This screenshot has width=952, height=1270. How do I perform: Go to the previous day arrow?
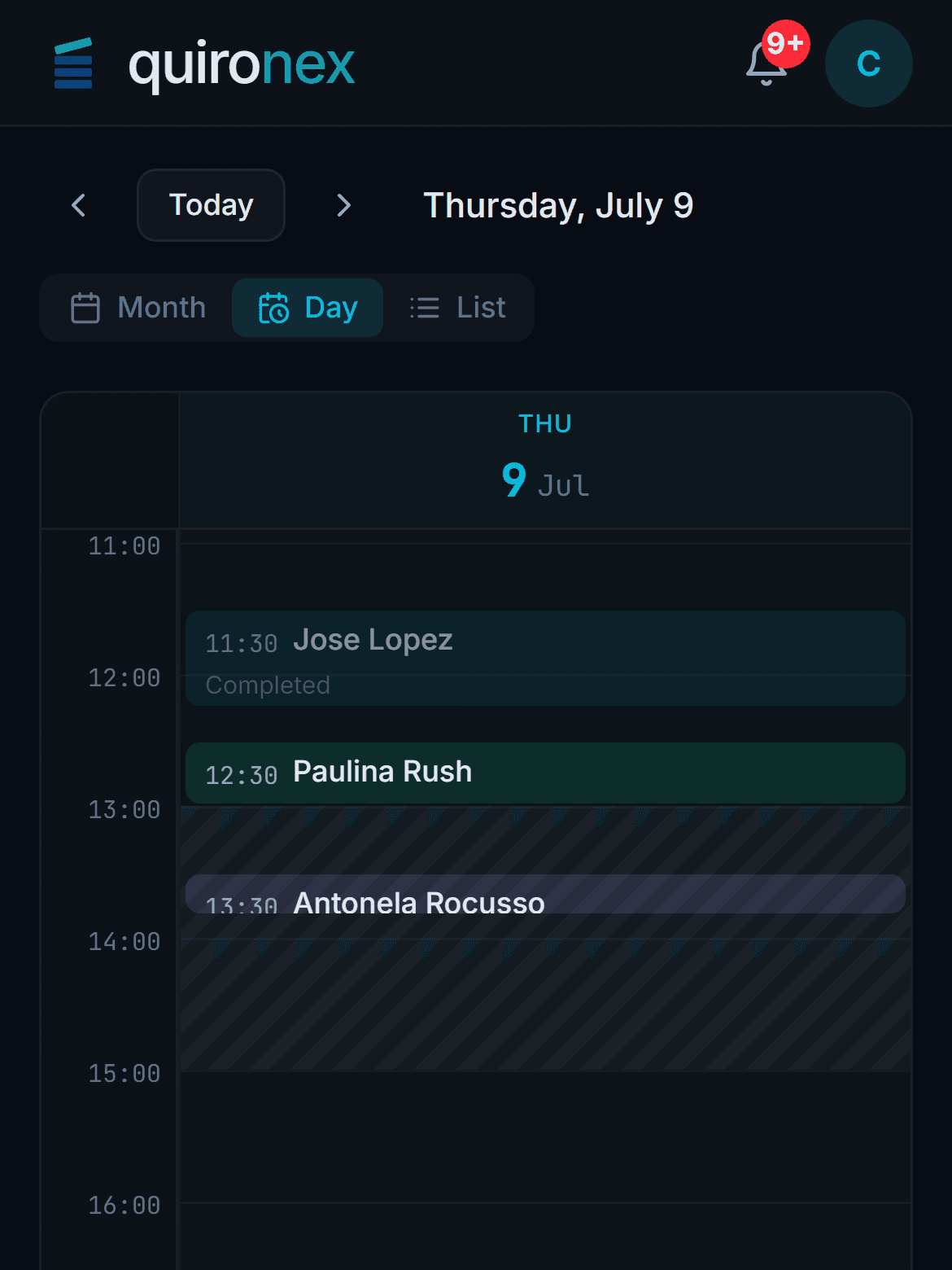coord(79,205)
